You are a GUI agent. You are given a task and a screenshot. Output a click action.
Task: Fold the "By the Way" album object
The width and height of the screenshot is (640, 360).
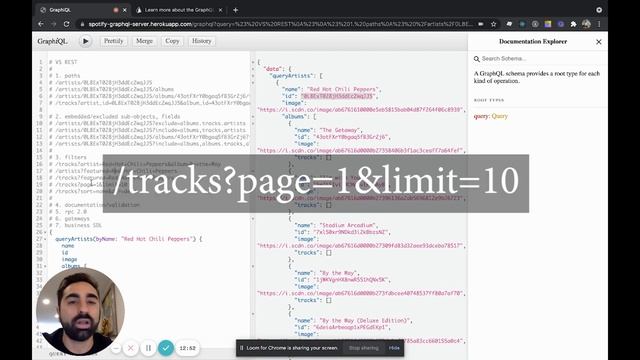253,266
